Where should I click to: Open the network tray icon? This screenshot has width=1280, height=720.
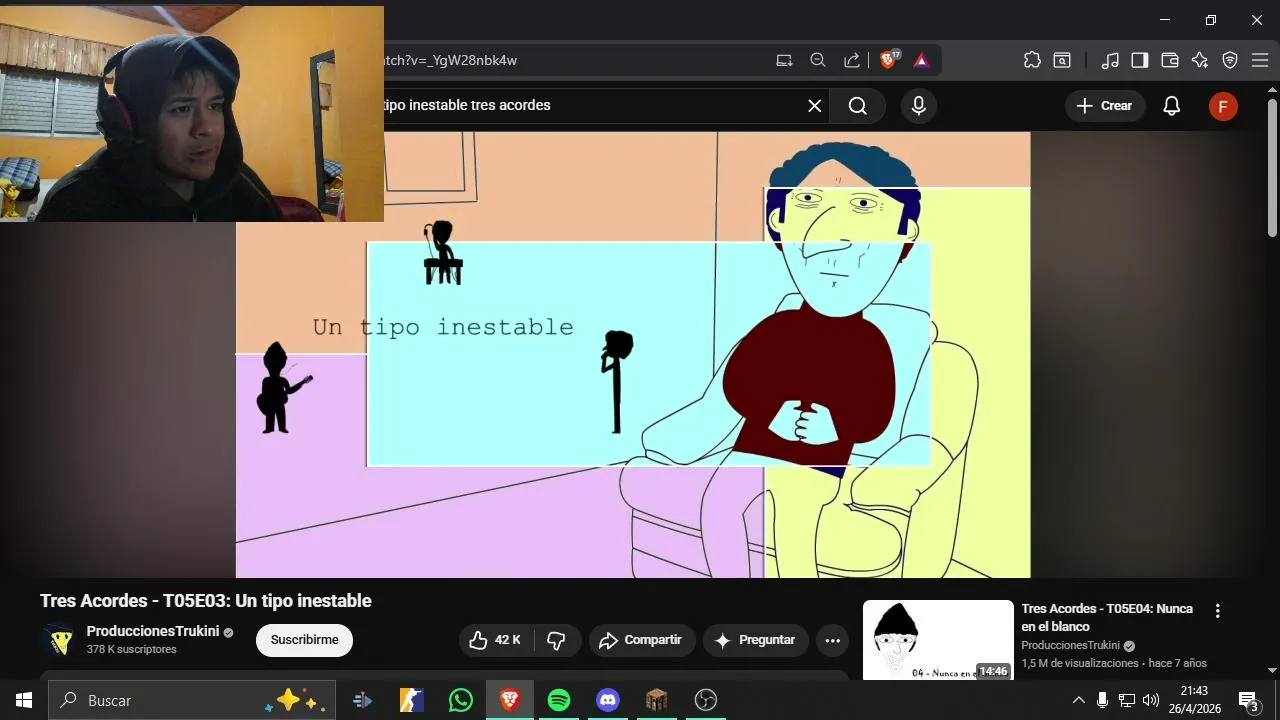point(1127,700)
